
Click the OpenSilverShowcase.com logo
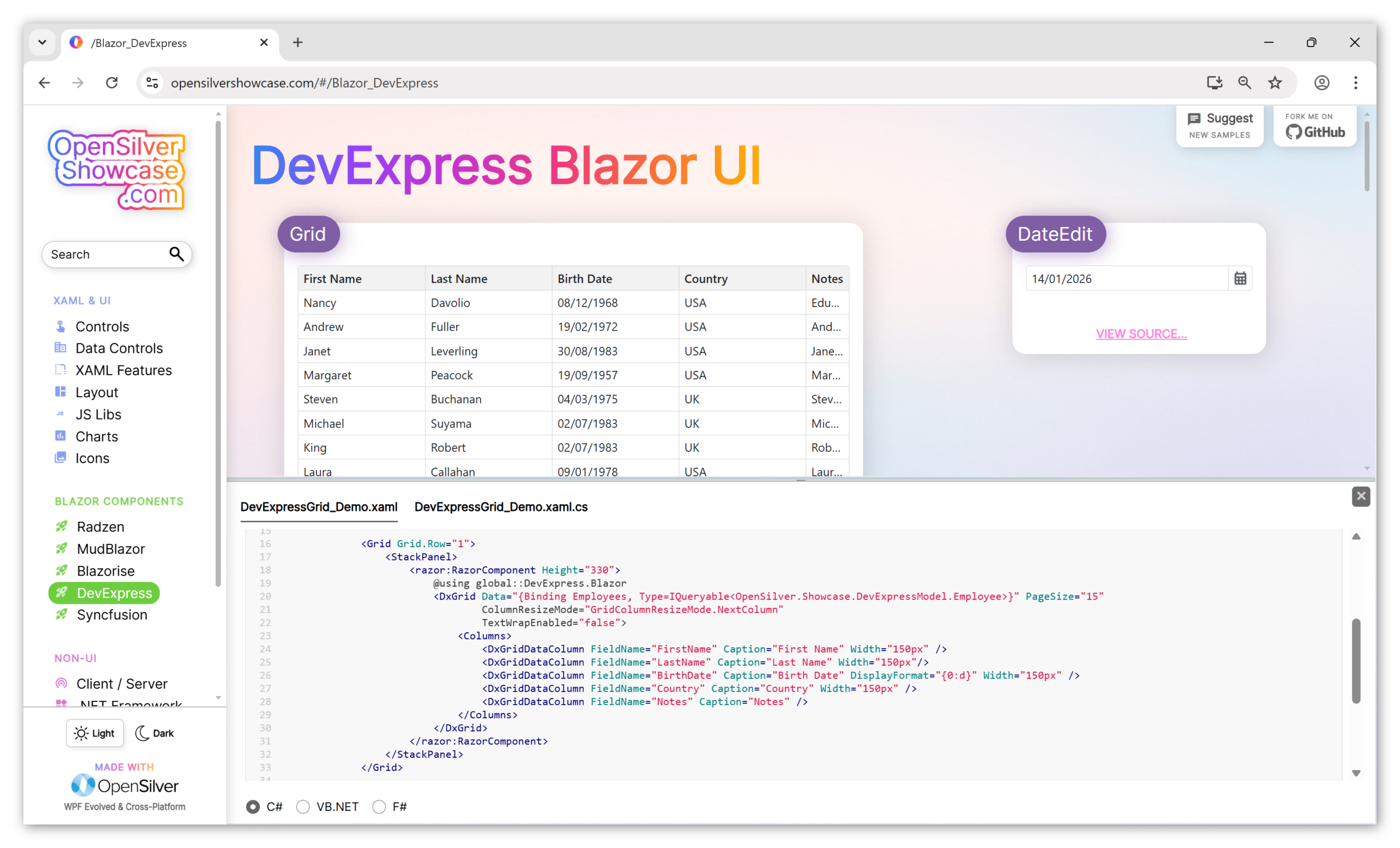click(x=117, y=170)
